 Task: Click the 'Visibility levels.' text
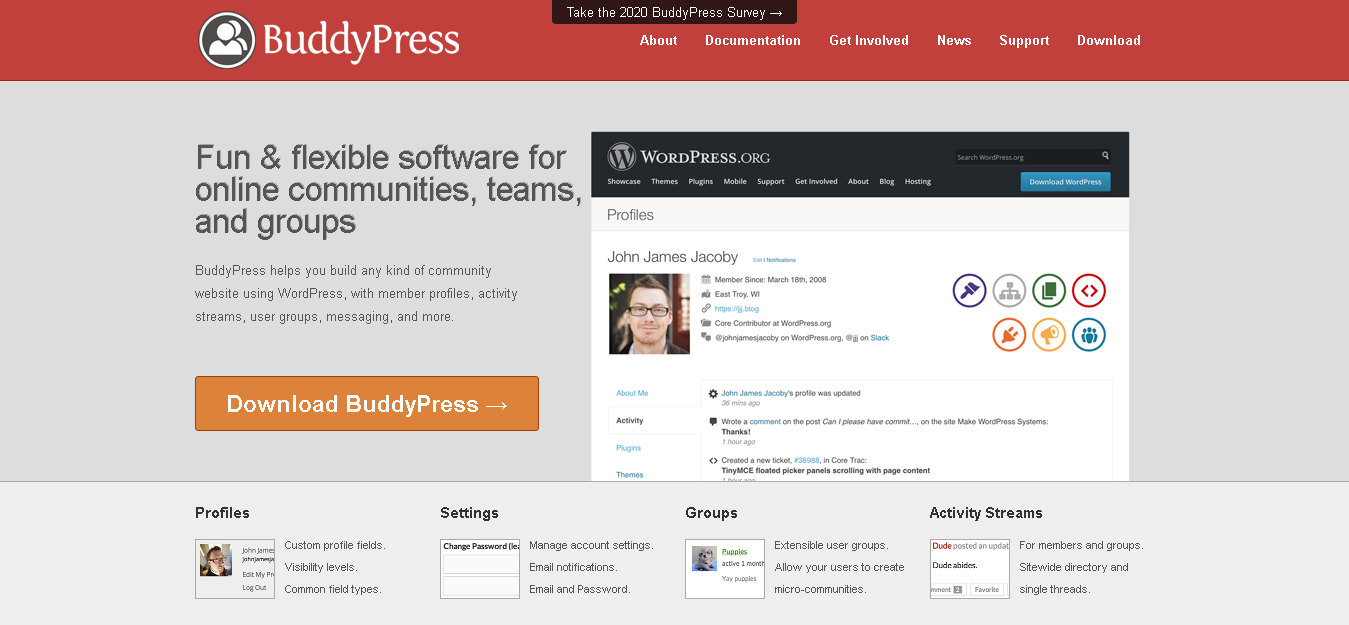click(321, 568)
